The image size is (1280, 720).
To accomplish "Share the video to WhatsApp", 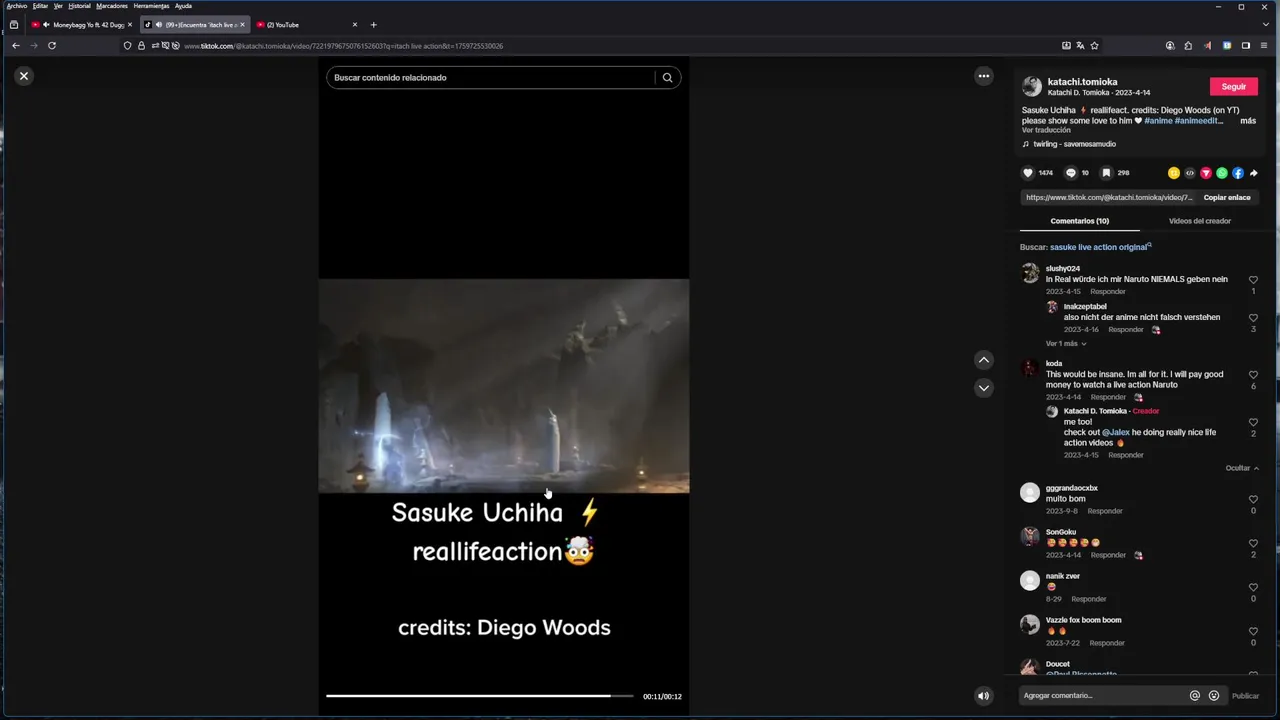I will coord(1222,173).
